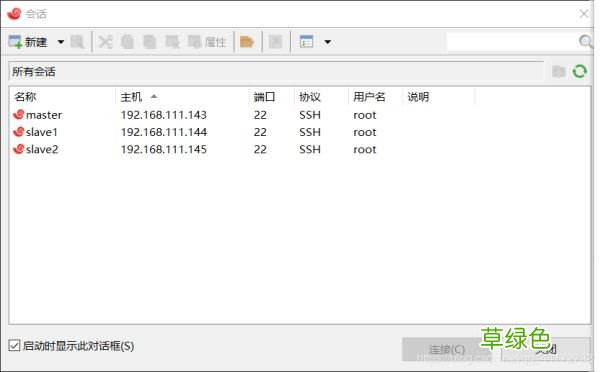This screenshot has width=600, height=372.
Task: Click the greyed shortcut icon after folder
Action: tap(276, 42)
